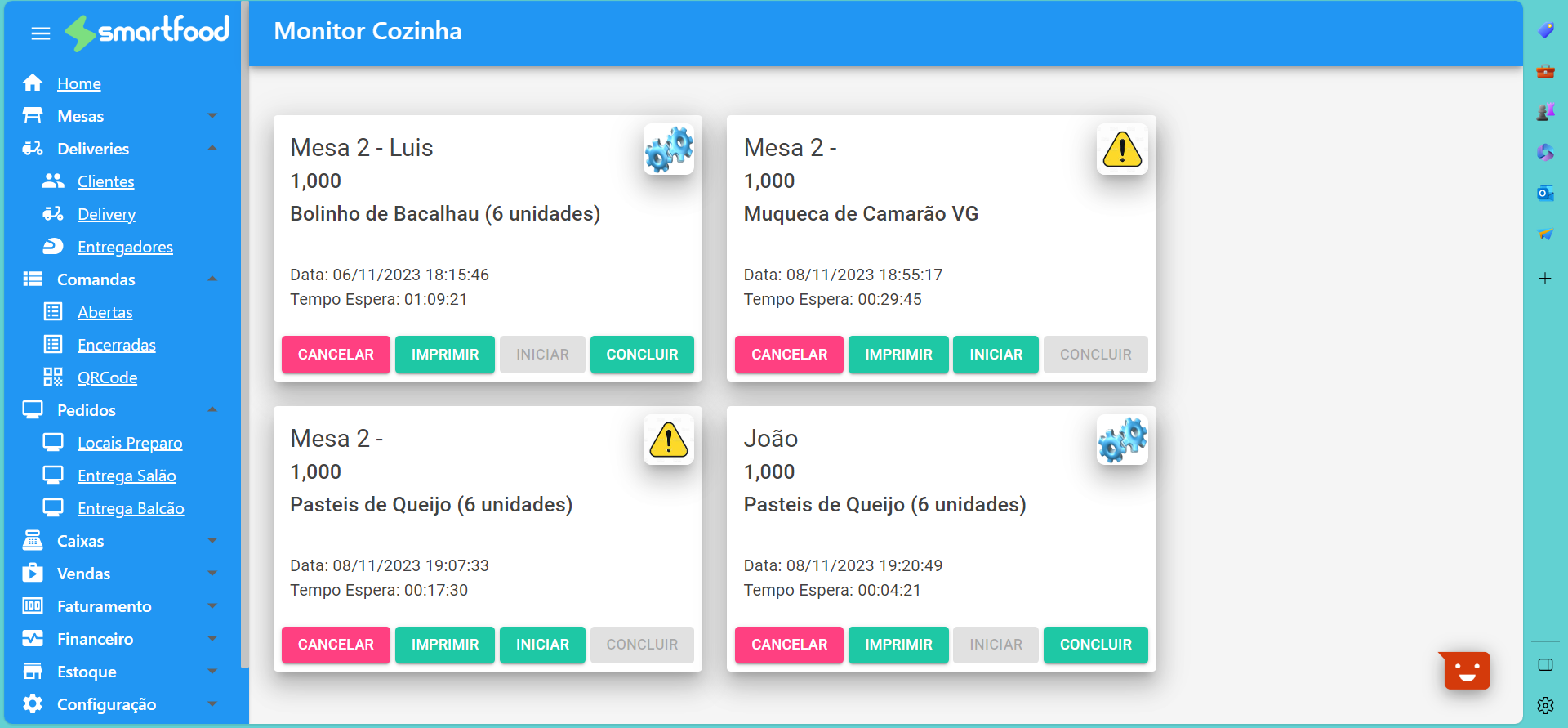Click the smartfood logo
Screen dimensions: 1568x728
click(x=148, y=32)
